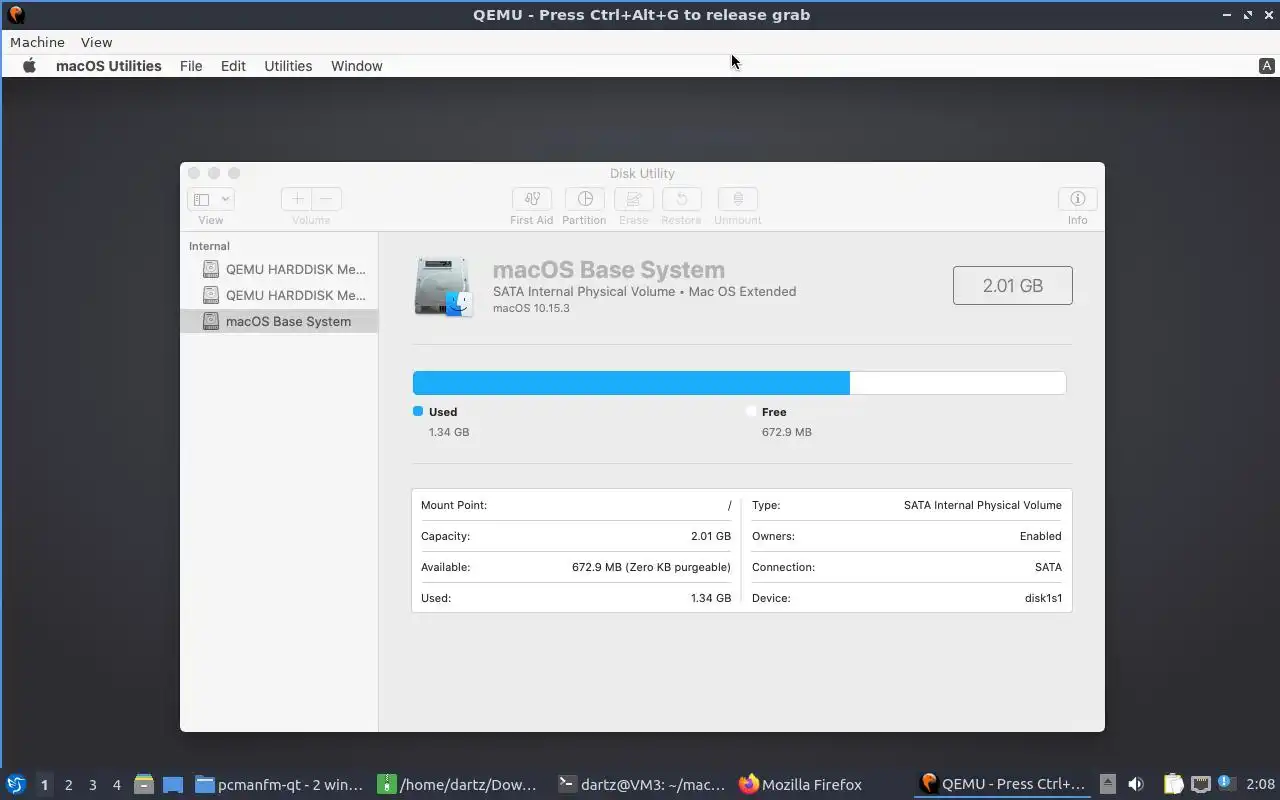Click the remove volume minus button

coord(326,199)
